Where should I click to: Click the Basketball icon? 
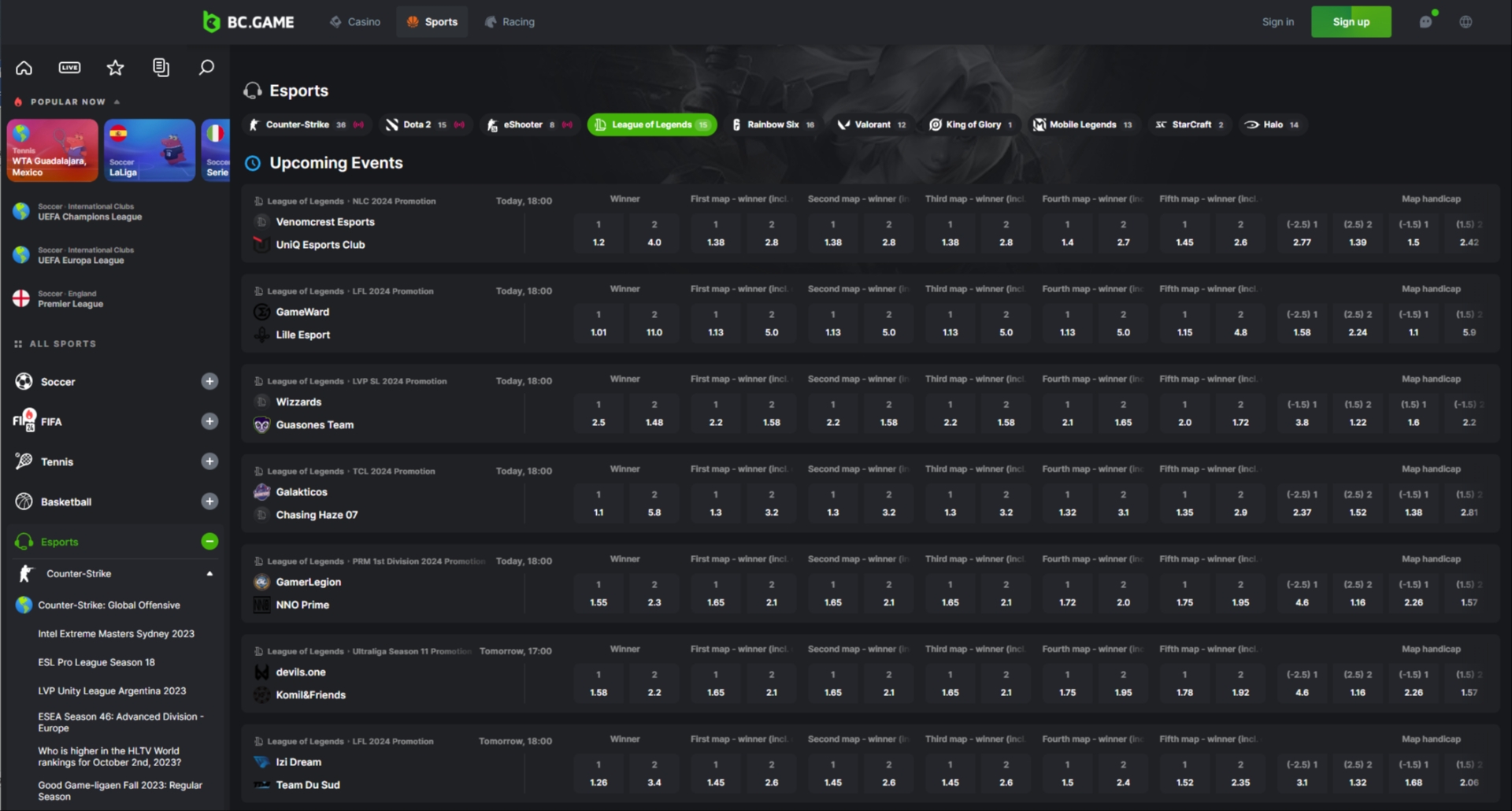(x=24, y=502)
